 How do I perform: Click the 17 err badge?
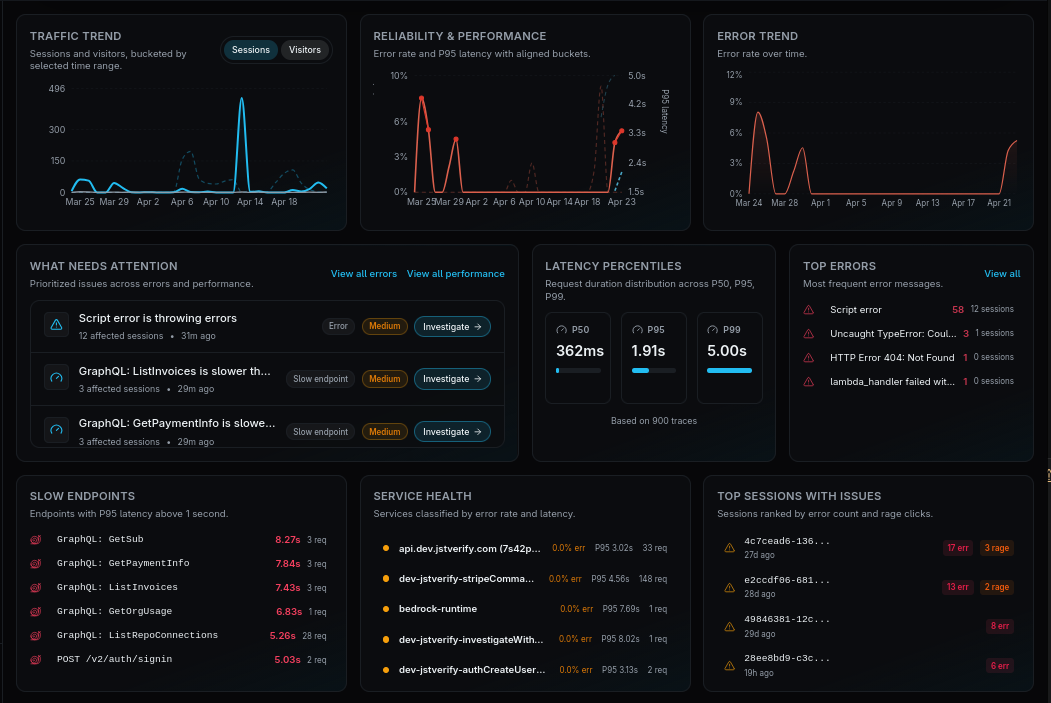(958, 548)
